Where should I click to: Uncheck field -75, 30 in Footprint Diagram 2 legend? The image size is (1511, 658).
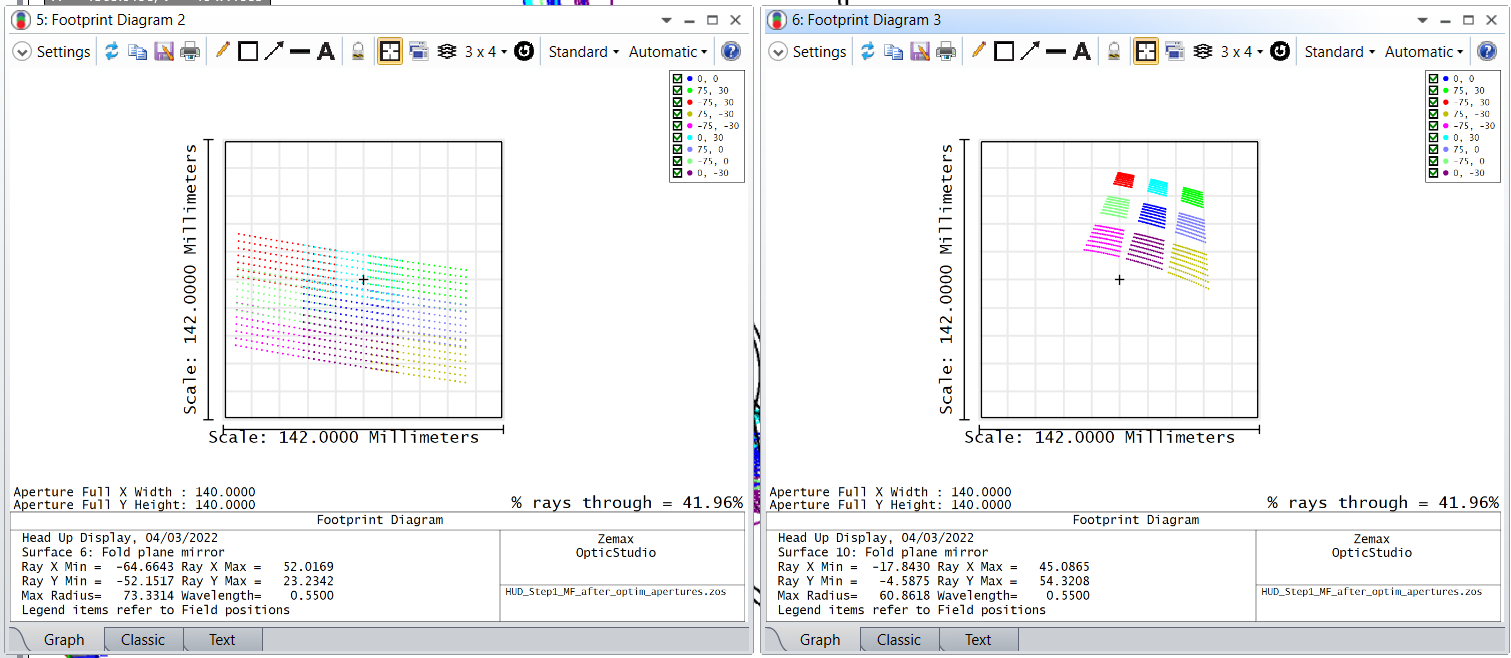(678, 102)
